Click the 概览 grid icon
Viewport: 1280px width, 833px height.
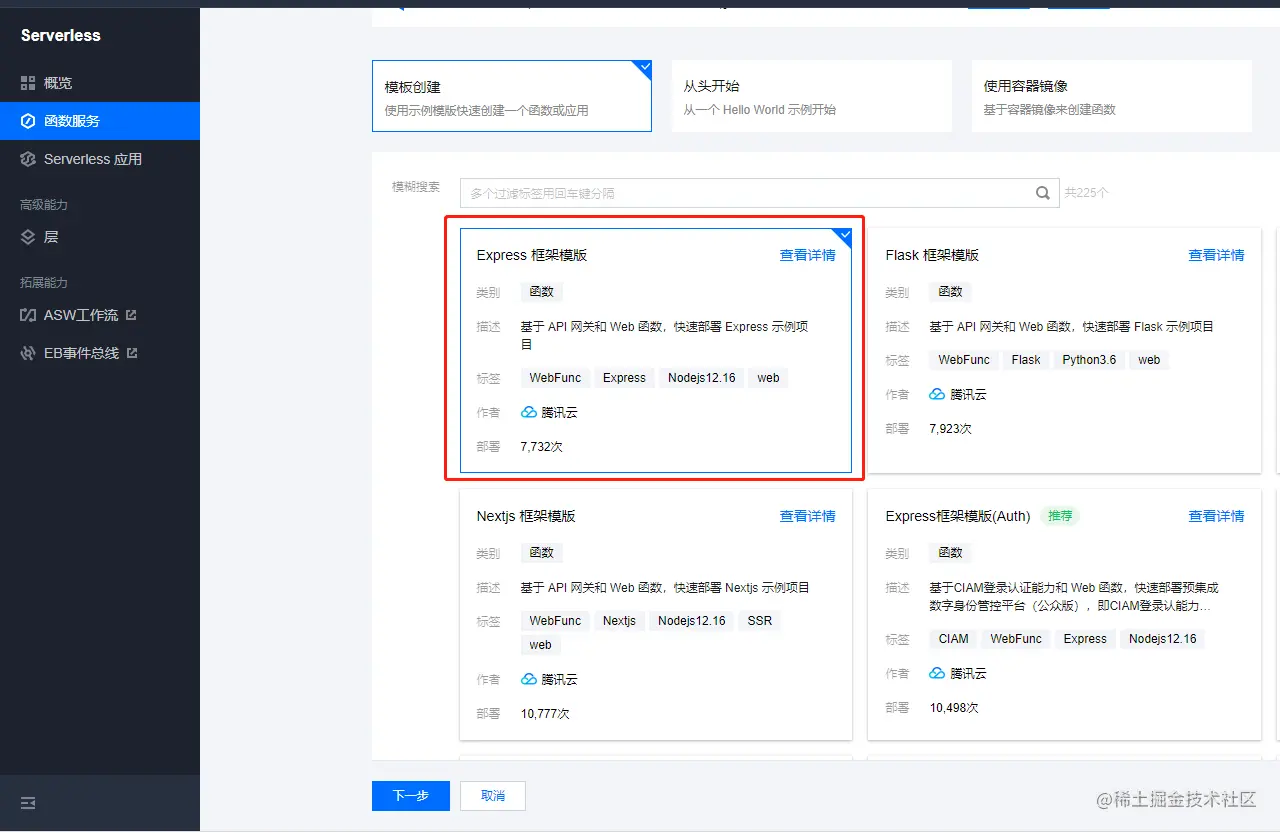pyautogui.click(x=28, y=83)
